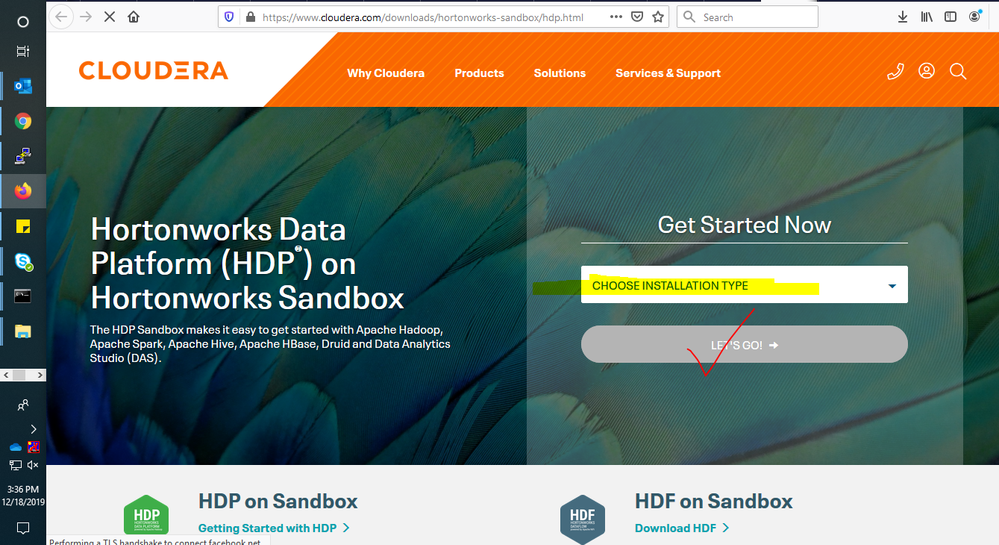This screenshot has height=545, width=999.
Task: Click into the browser URL address bar
Action: (x=422, y=17)
